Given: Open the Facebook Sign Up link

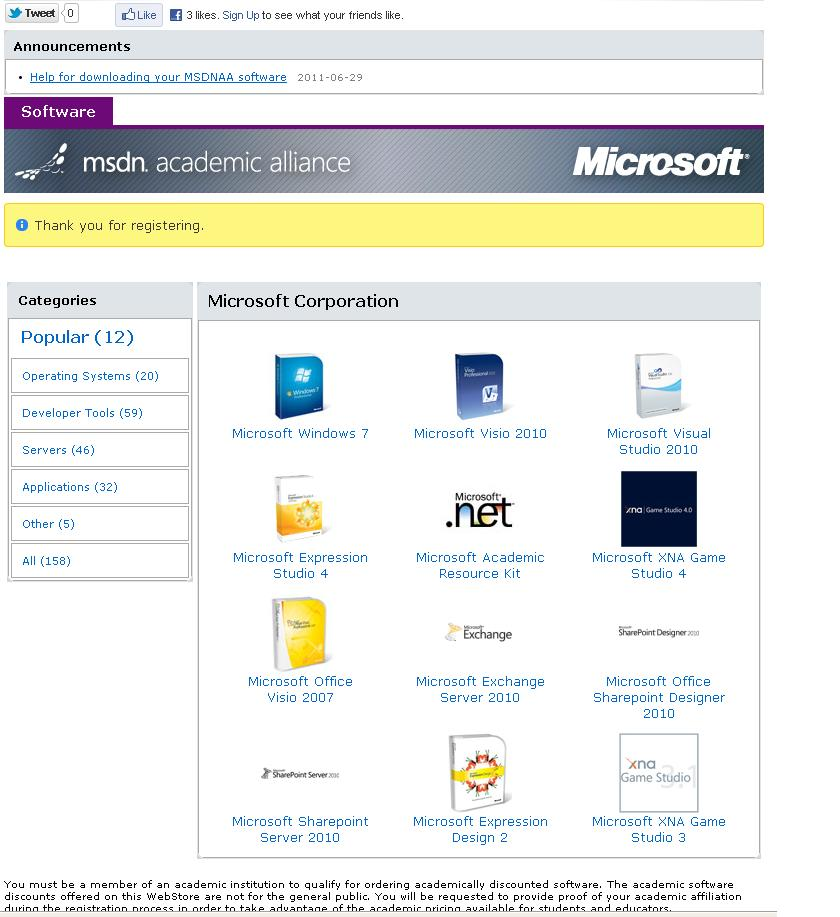Looking at the screenshot, I should click(240, 15).
